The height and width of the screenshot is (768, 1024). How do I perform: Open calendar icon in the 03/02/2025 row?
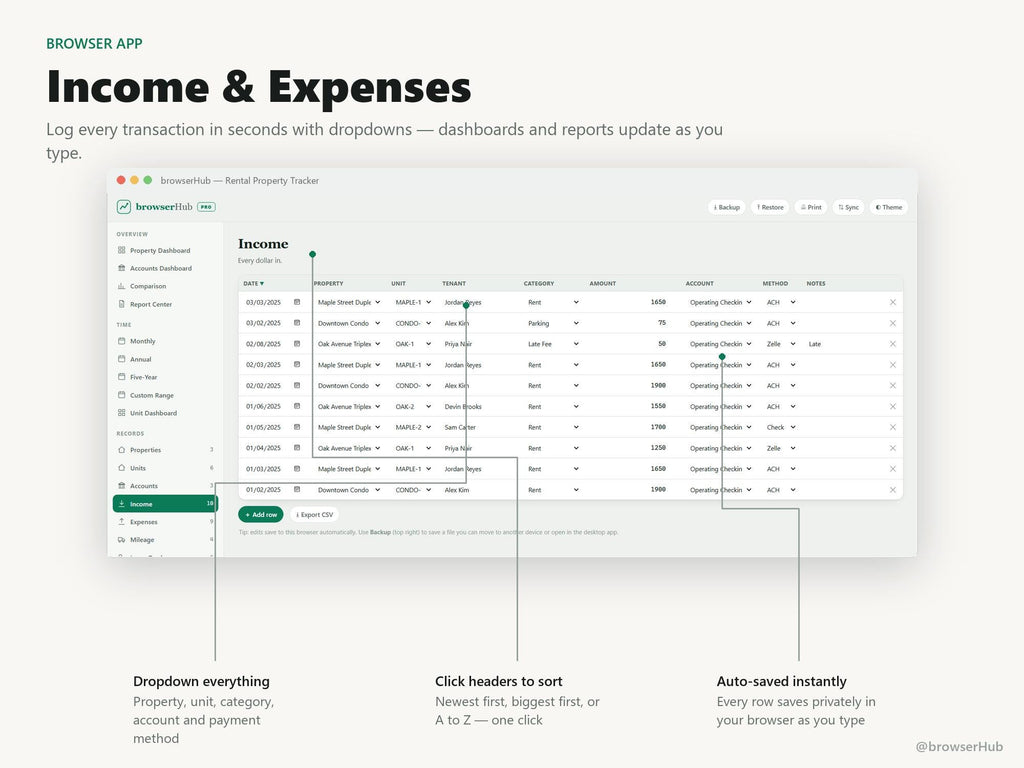point(297,323)
